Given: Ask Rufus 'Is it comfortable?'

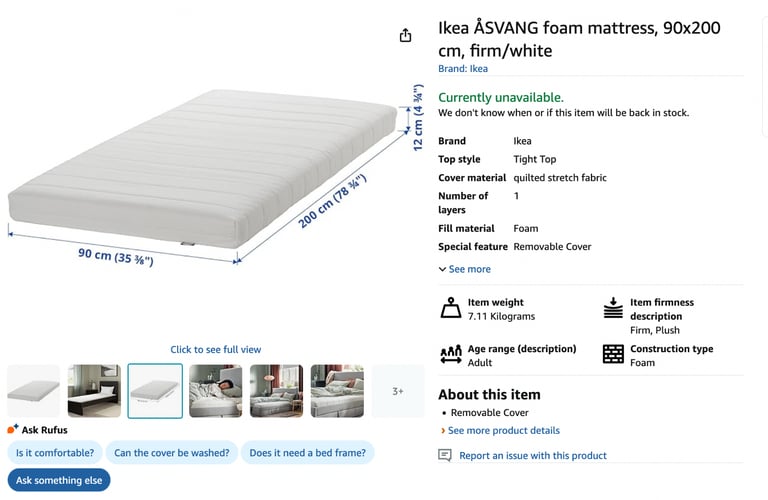Looking at the screenshot, I should tap(55, 452).
